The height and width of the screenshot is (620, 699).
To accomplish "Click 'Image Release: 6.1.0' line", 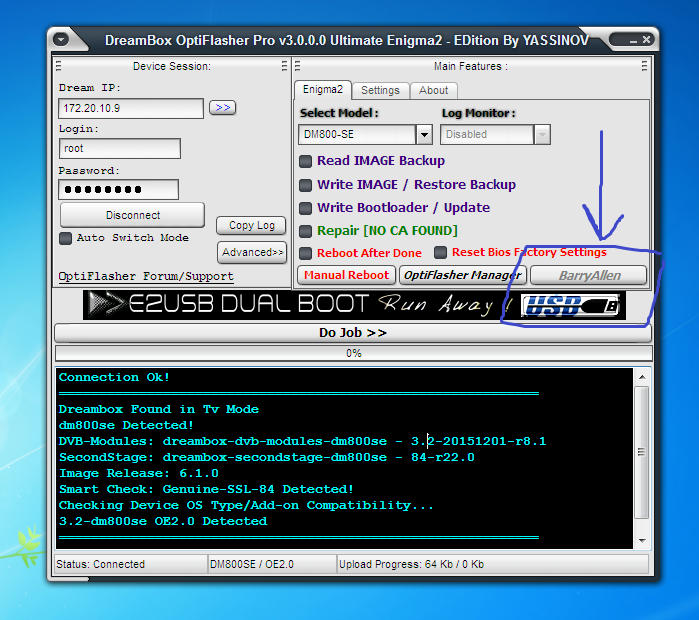I will (139, 473).
